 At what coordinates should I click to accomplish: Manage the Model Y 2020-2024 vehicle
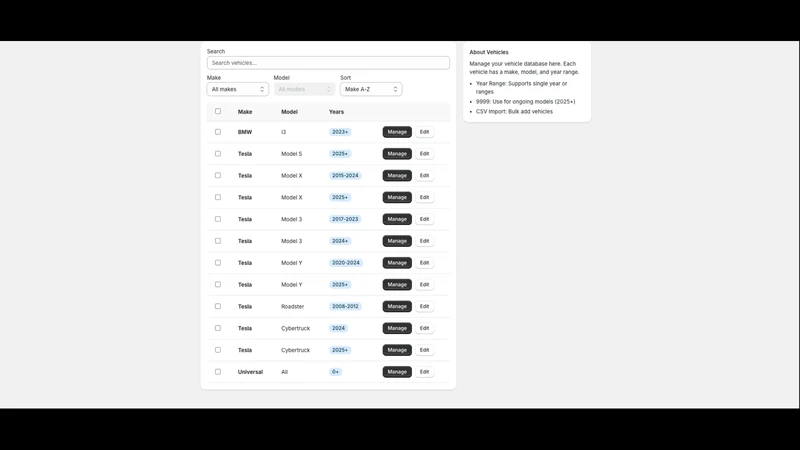tap(397, 263)
